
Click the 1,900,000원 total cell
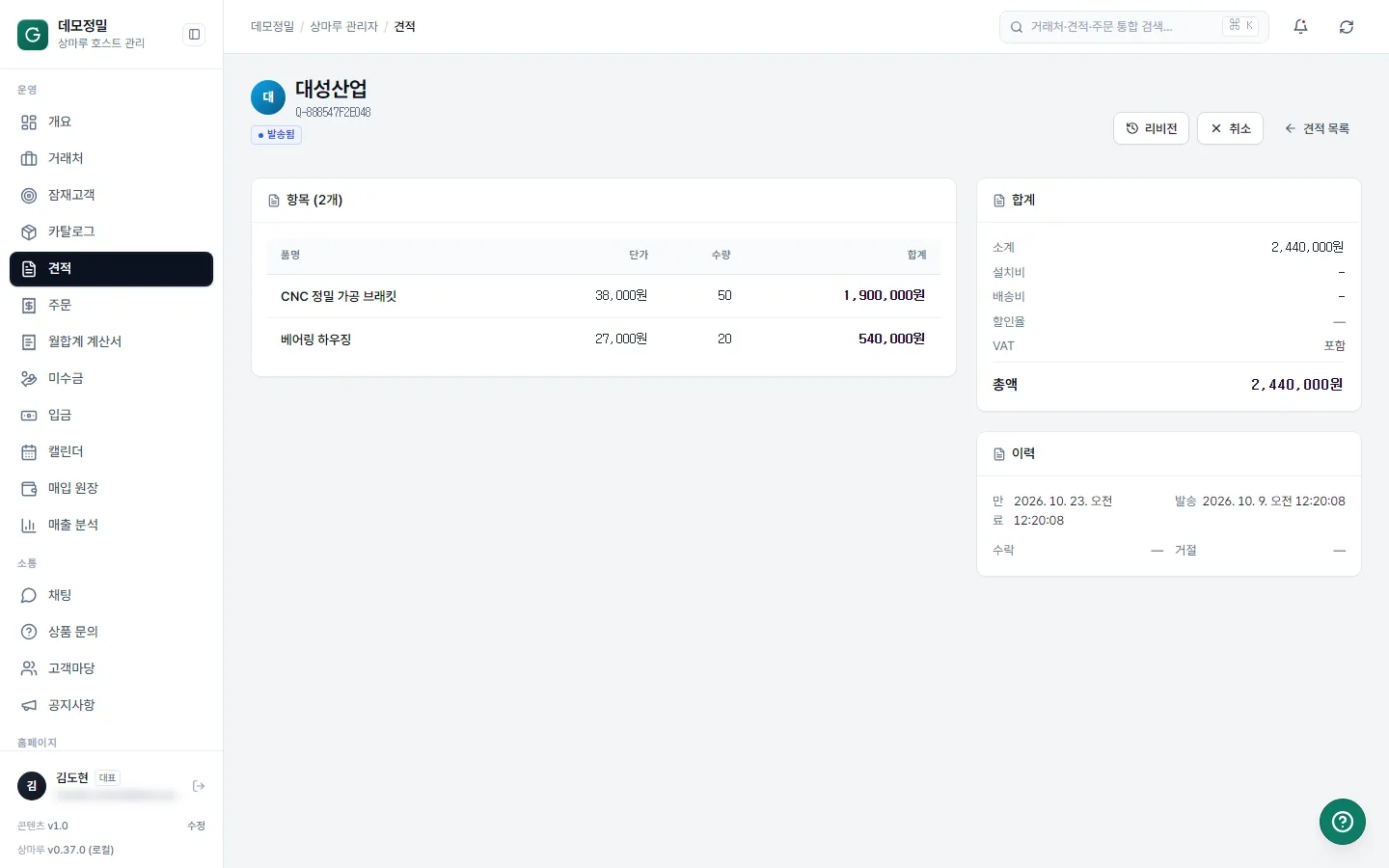pos(884,296)
